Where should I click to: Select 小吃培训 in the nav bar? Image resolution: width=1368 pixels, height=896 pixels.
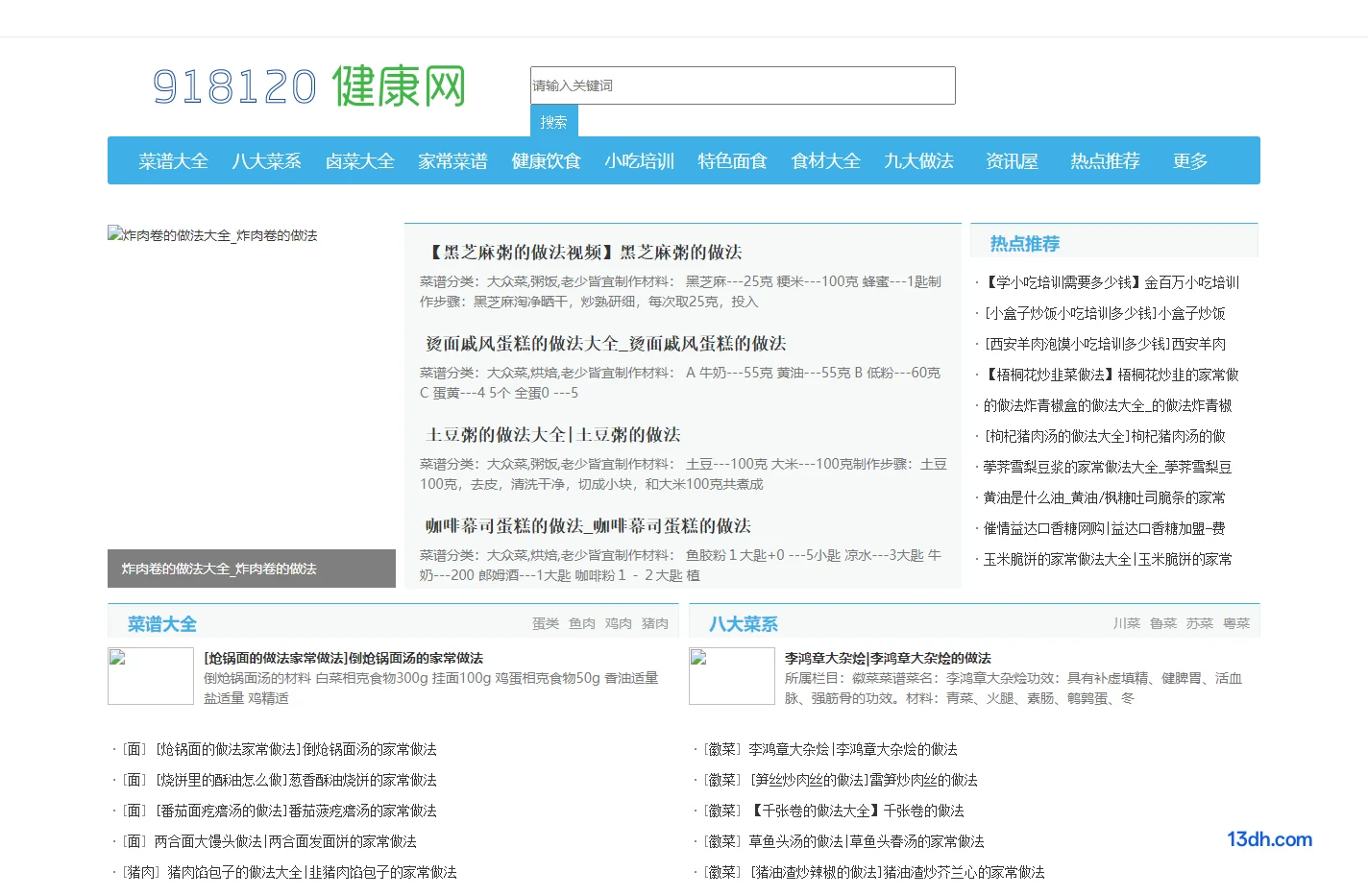coord(639,161)
